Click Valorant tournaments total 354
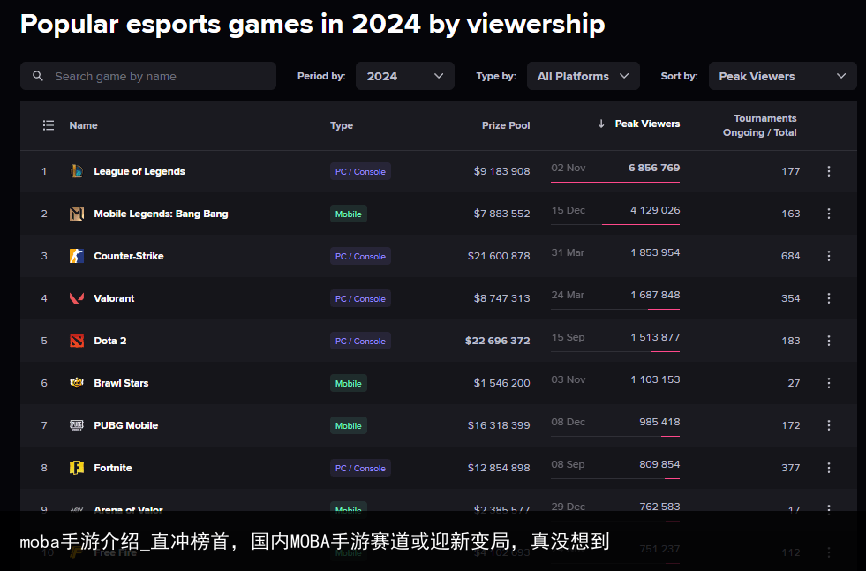Viewport: 866px width, 571px height. pyautogui.click(x=790, y=298)
